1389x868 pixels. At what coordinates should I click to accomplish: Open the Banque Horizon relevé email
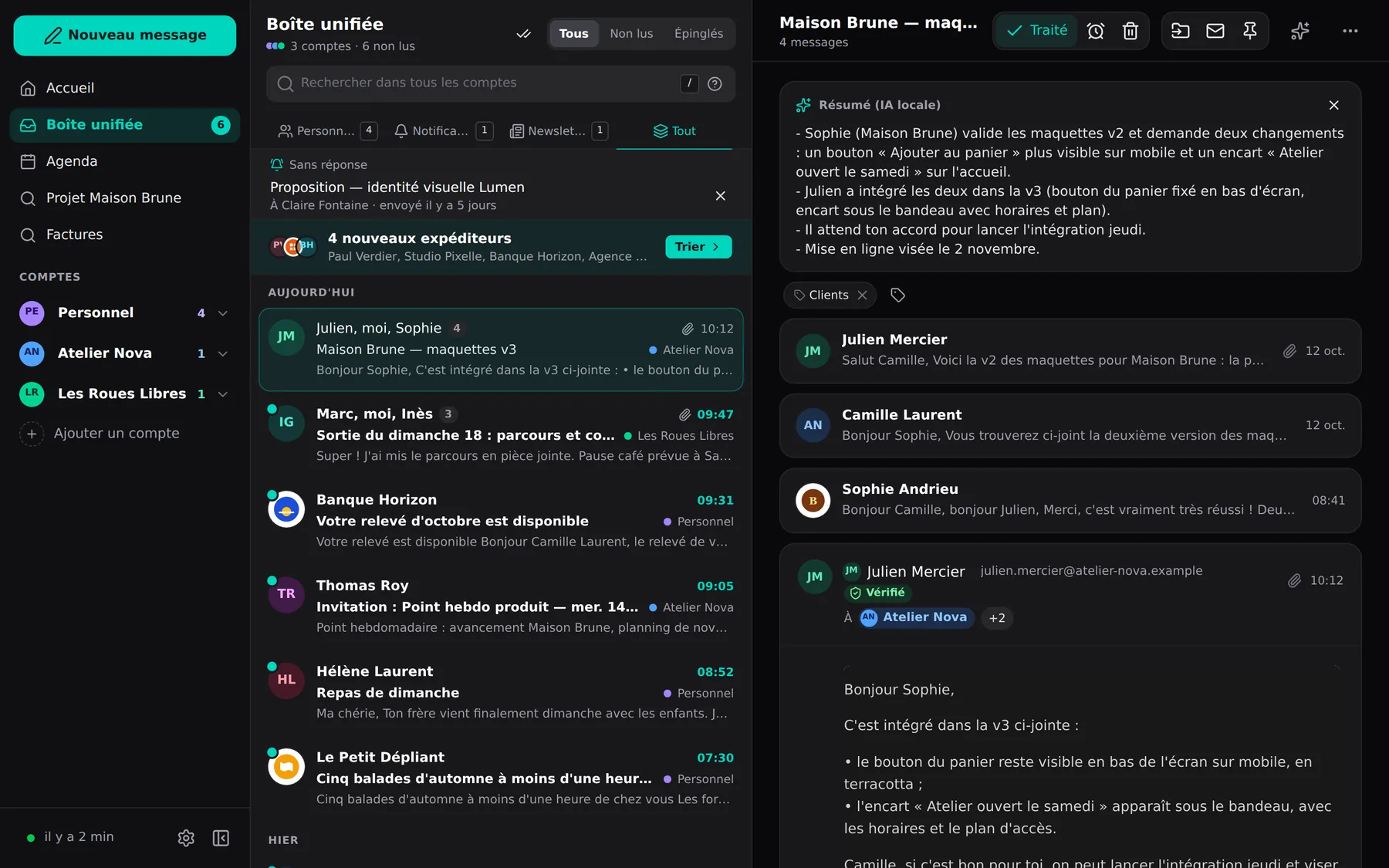tap(501, 521)
